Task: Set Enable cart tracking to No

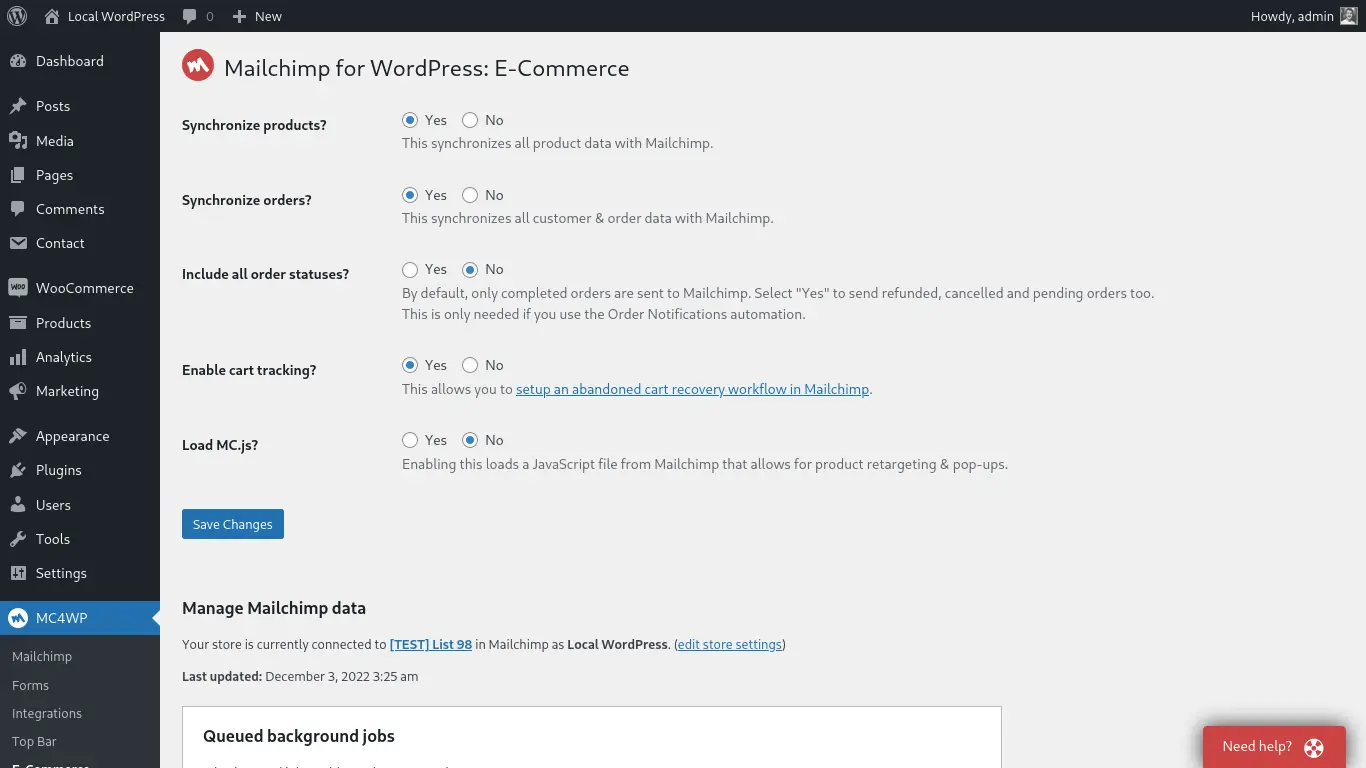Action: [x=470, y=365]
